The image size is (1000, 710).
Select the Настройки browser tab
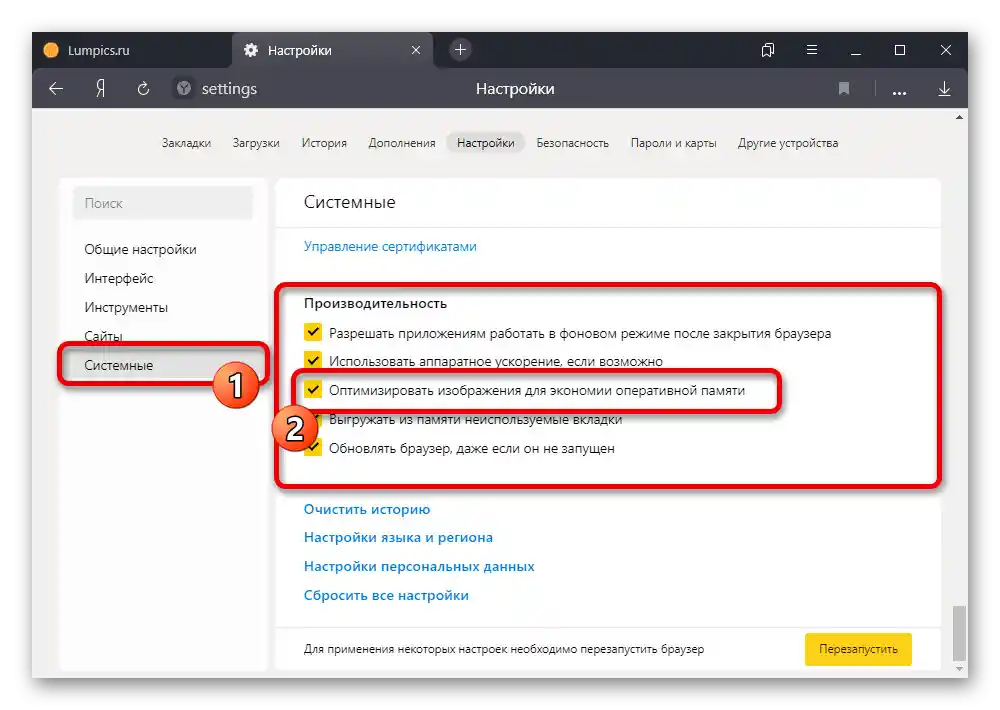pyautogui.click(x=332, y=50)
